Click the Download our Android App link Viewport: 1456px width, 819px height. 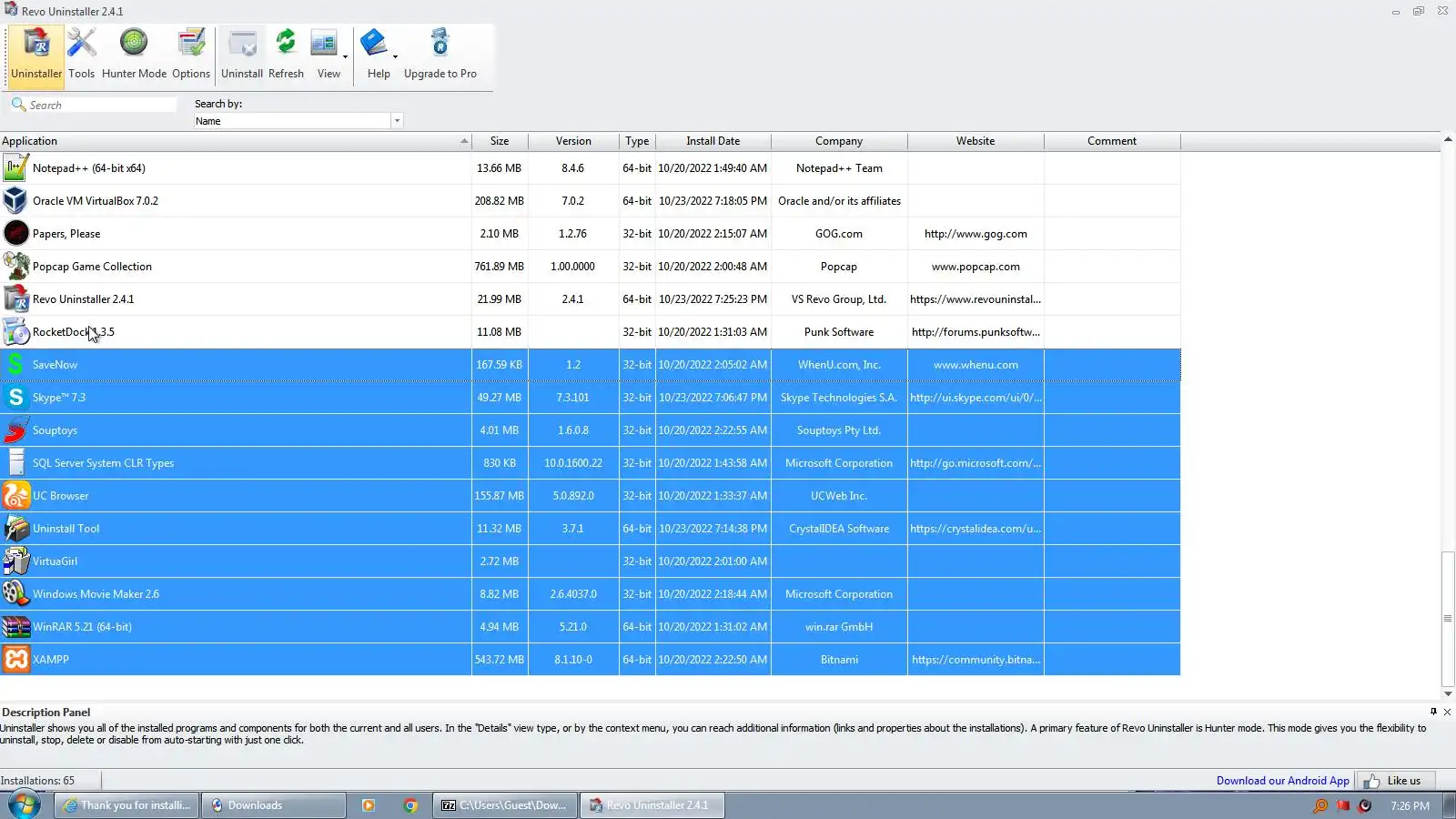(1282, 781)
